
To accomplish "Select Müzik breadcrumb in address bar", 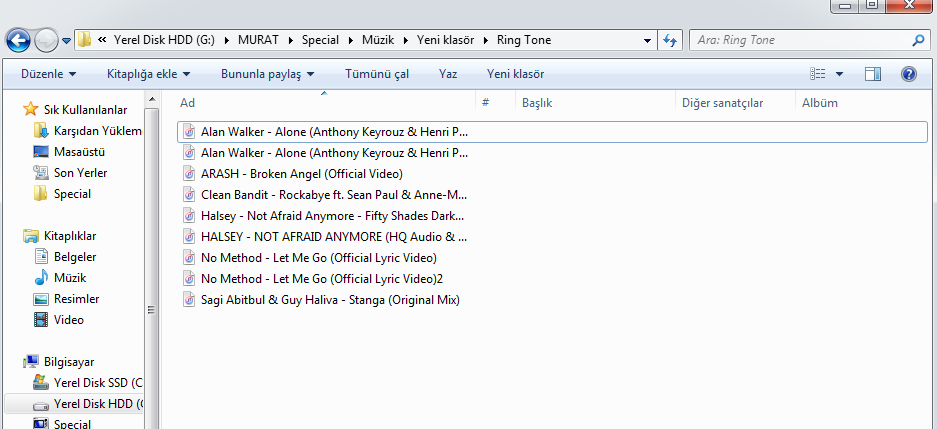I will (377, 40).
